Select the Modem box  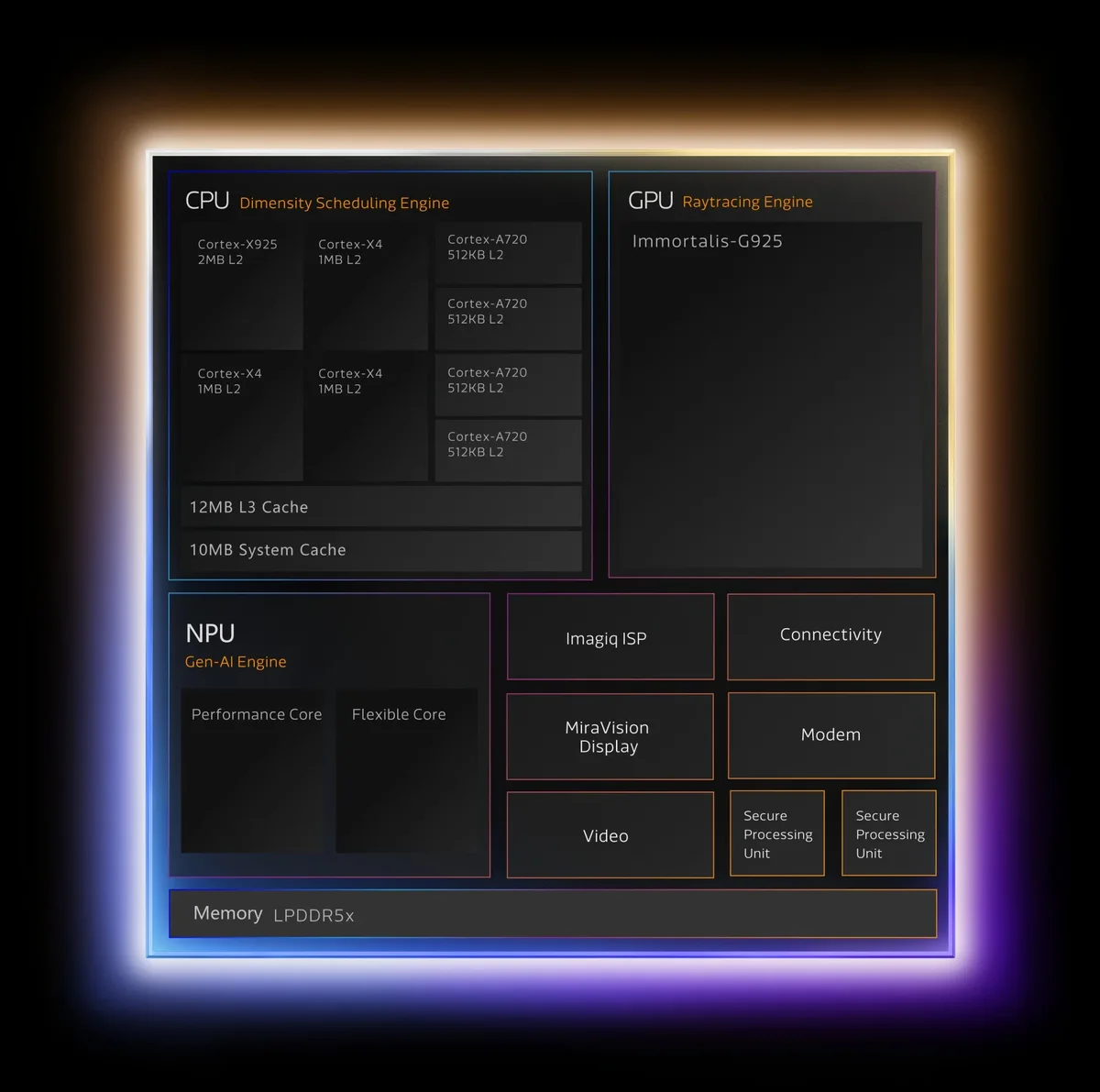(830, 735)
